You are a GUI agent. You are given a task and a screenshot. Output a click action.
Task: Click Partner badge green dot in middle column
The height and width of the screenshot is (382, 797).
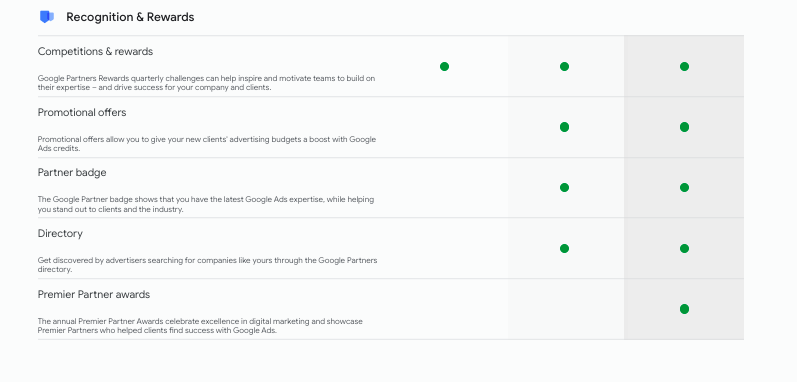click(564, 187)
